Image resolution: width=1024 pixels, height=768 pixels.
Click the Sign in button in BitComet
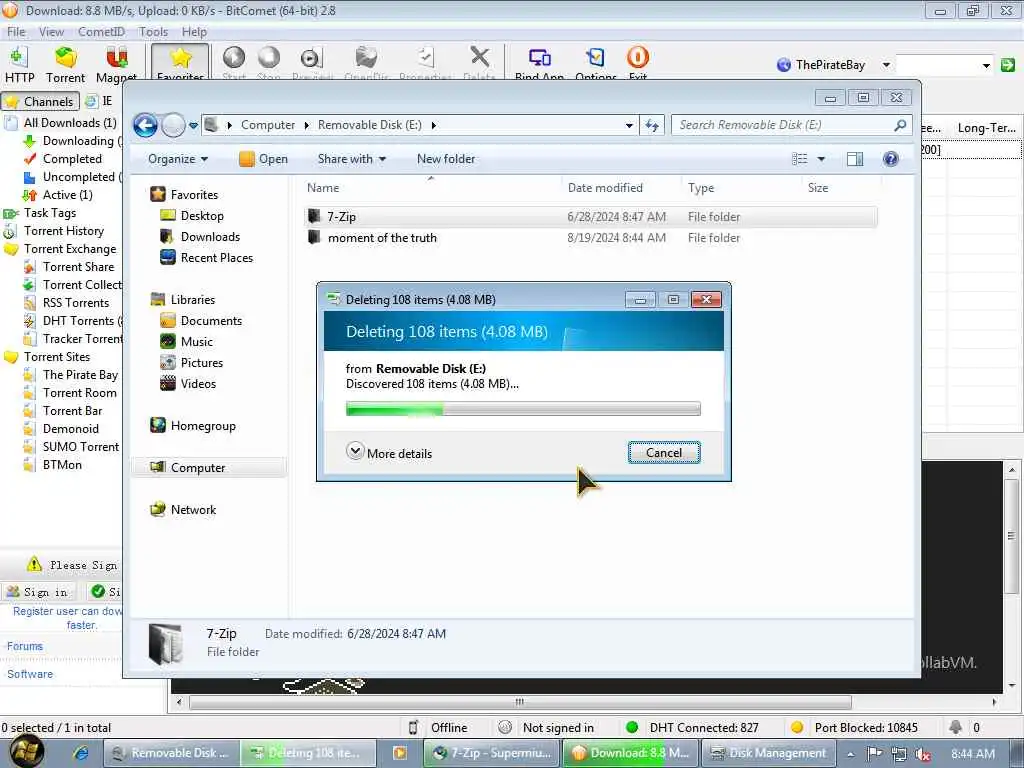[38, 592]
